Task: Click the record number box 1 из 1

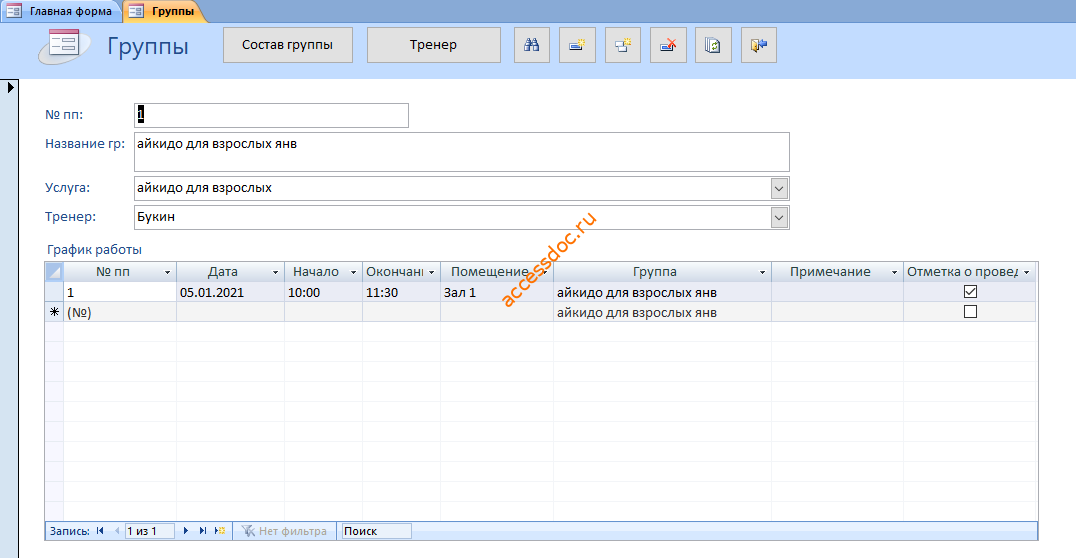Action: [x=150, y=531]
